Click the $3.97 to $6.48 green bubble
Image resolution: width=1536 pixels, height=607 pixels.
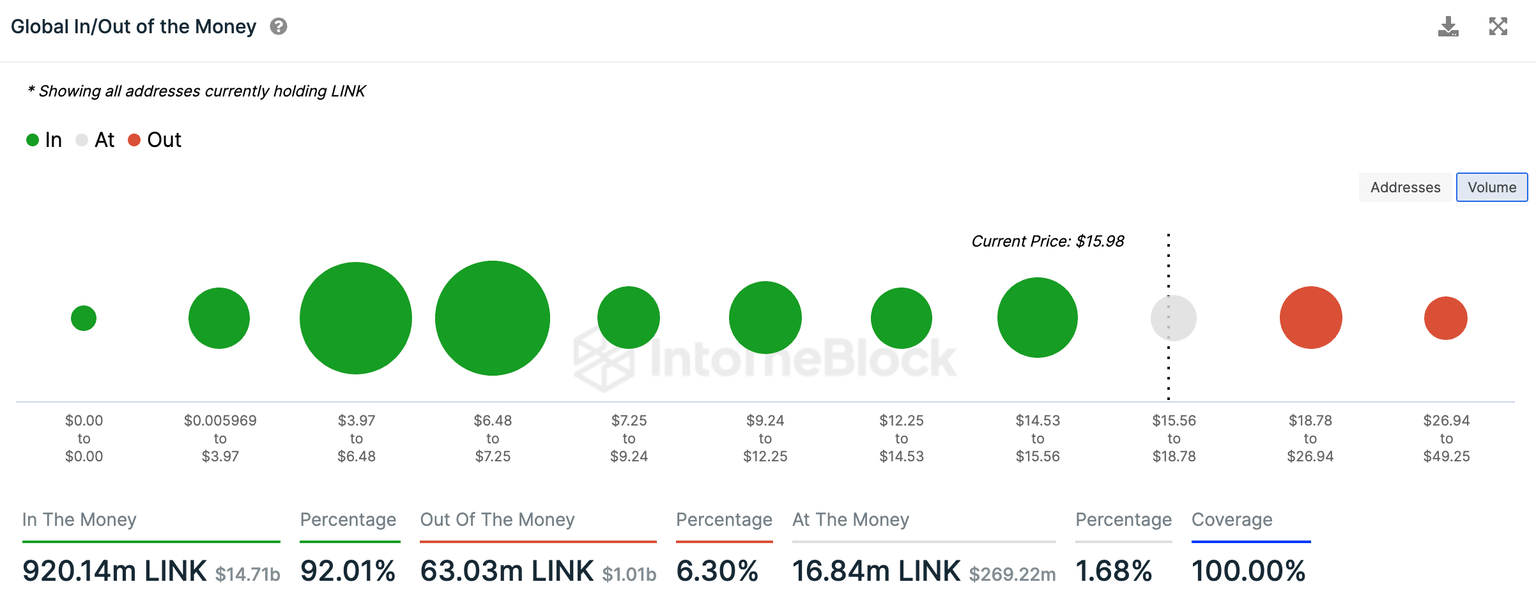coord(356,318)
